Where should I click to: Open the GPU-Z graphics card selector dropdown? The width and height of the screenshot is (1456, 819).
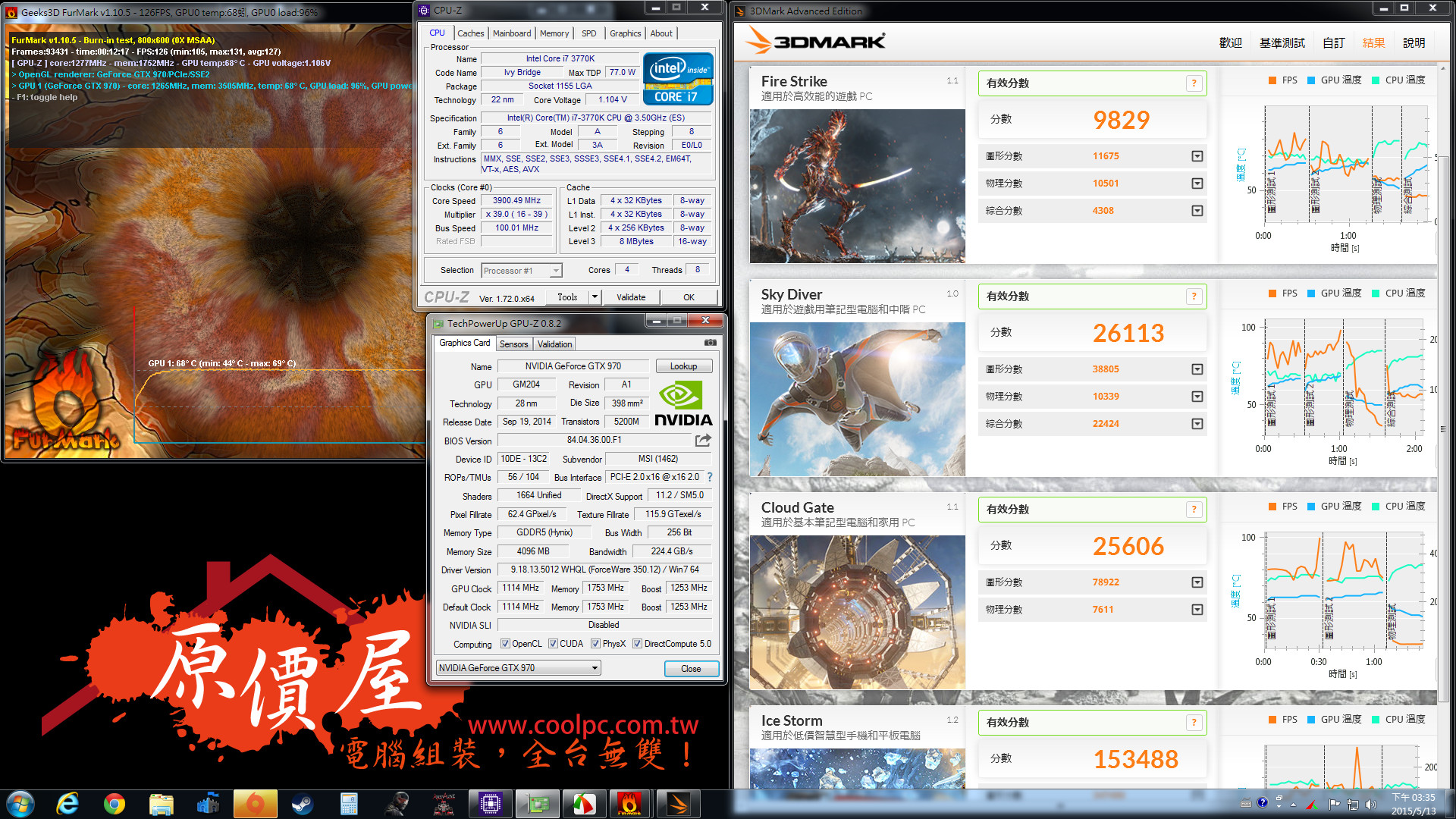(x=519, y=668)
